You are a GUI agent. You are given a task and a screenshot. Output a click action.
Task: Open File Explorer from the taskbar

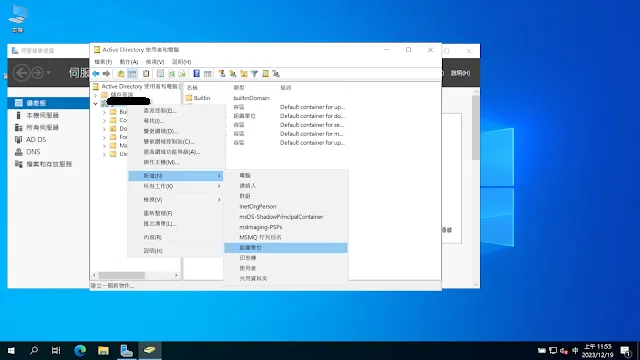[103, 351]
